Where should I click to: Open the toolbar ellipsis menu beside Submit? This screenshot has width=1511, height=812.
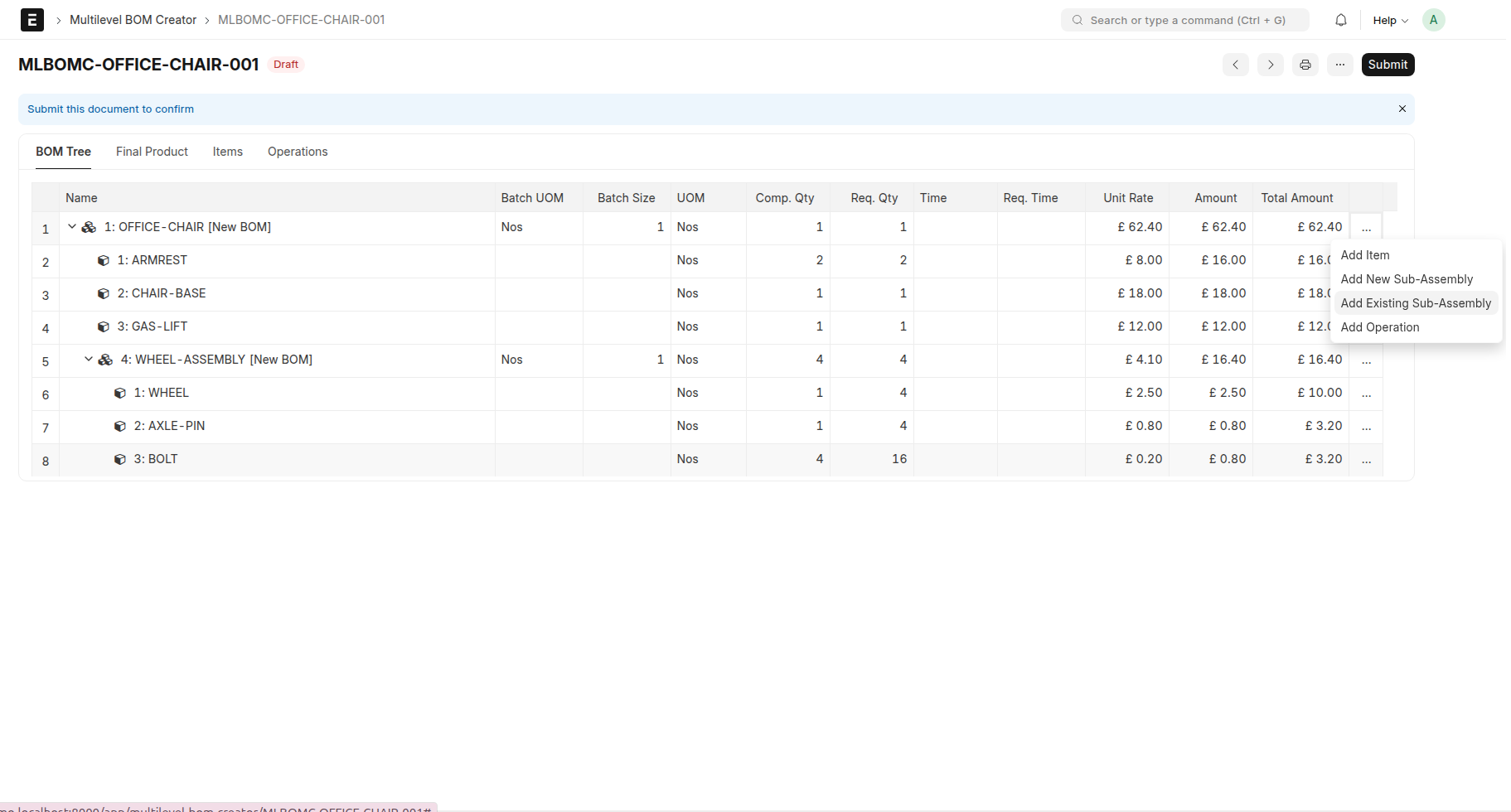(x=1339, y=65)
